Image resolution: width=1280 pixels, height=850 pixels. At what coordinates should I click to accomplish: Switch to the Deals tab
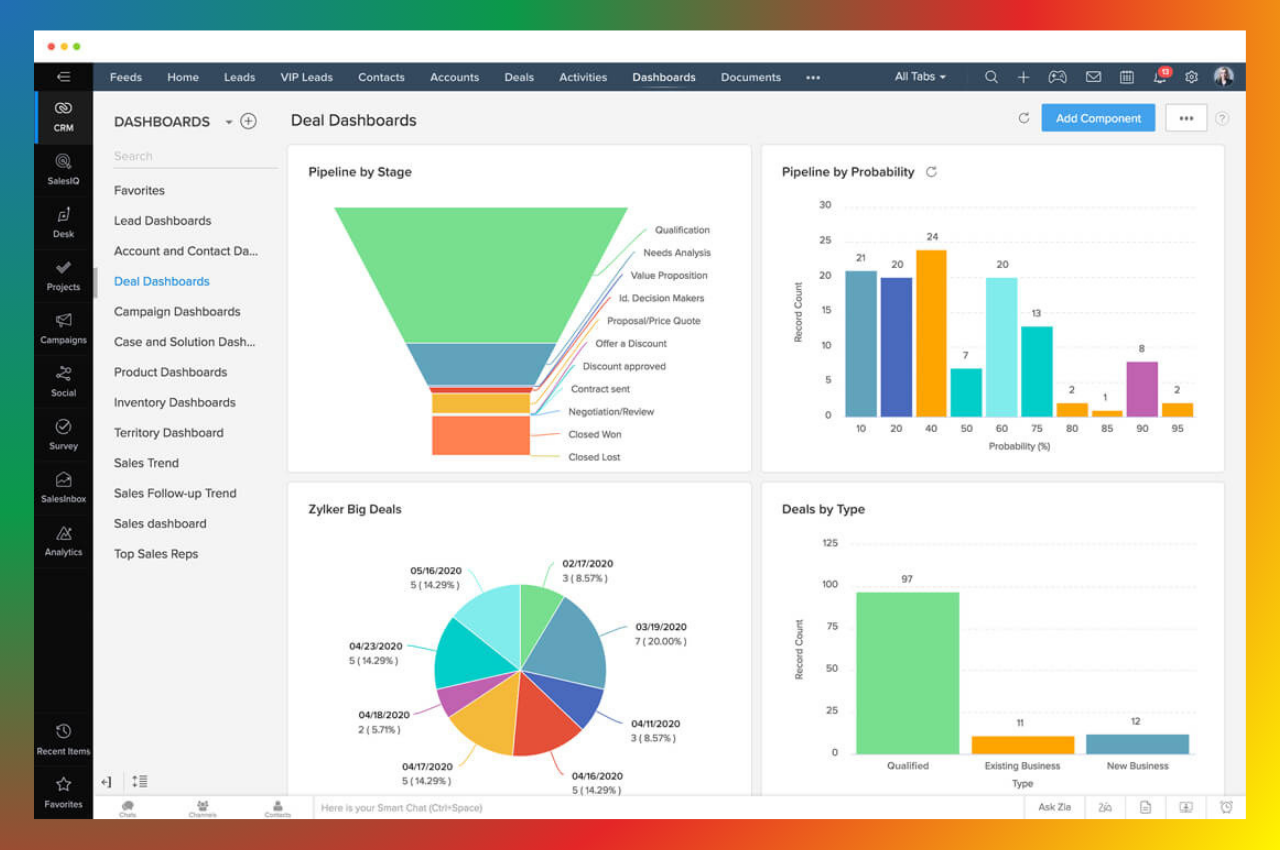pyautogui.click(x=519, y=77)
